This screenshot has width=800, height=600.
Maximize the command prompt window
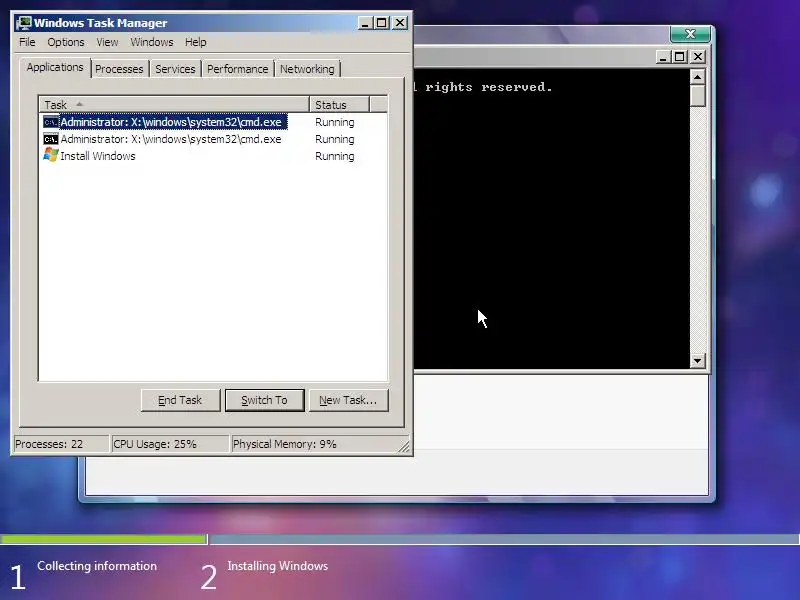[x=680, y=57]
